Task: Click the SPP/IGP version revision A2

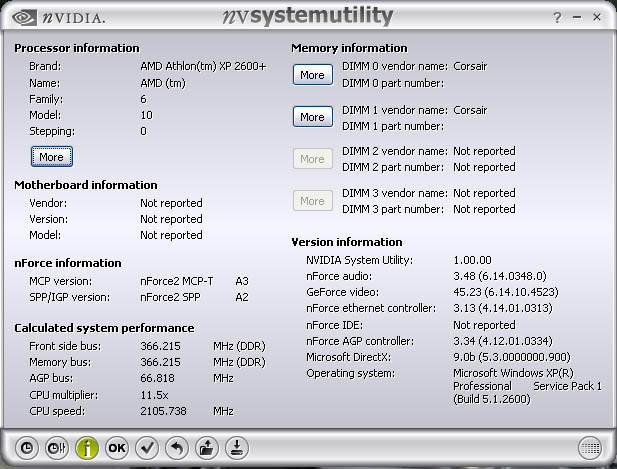Action: pos(242,297)
